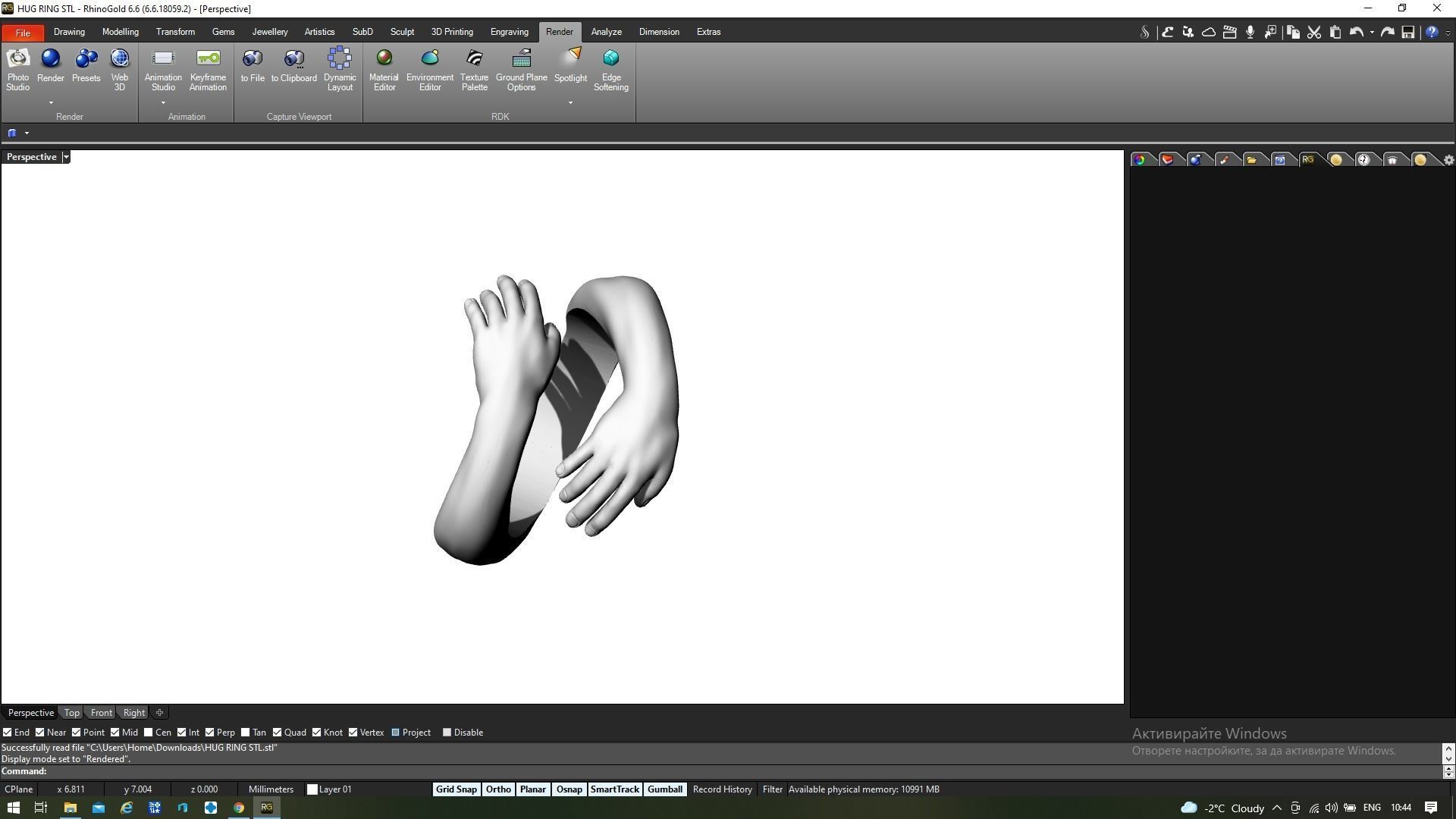The height and width of the screenshot is (819, 1456).
Task: Click Record History in status bar
Action: 722,789
